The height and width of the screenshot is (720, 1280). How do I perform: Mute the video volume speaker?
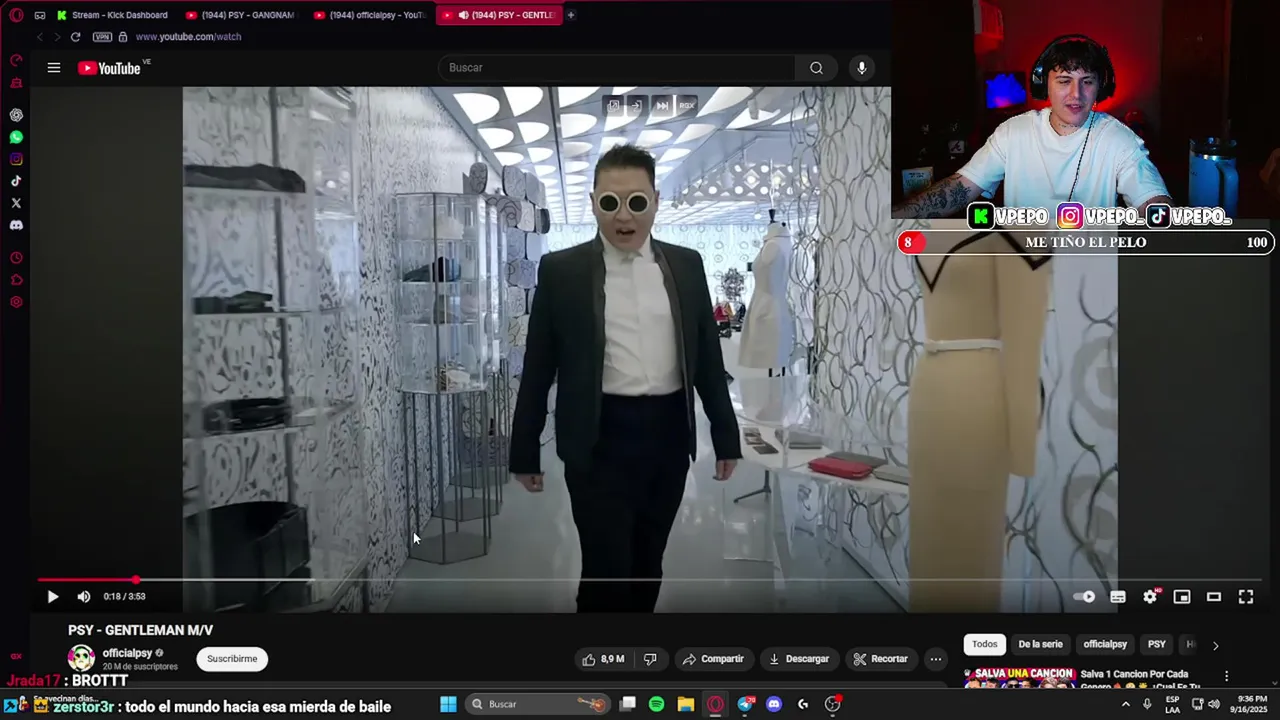coord(84,597)
